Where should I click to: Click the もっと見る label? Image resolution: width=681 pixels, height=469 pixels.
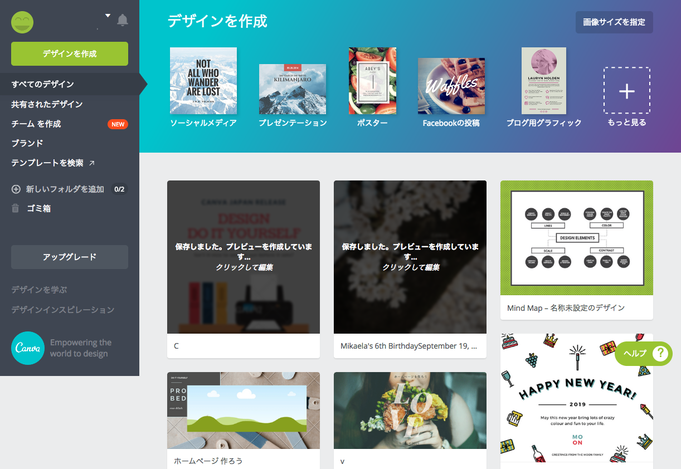[627, 123]
